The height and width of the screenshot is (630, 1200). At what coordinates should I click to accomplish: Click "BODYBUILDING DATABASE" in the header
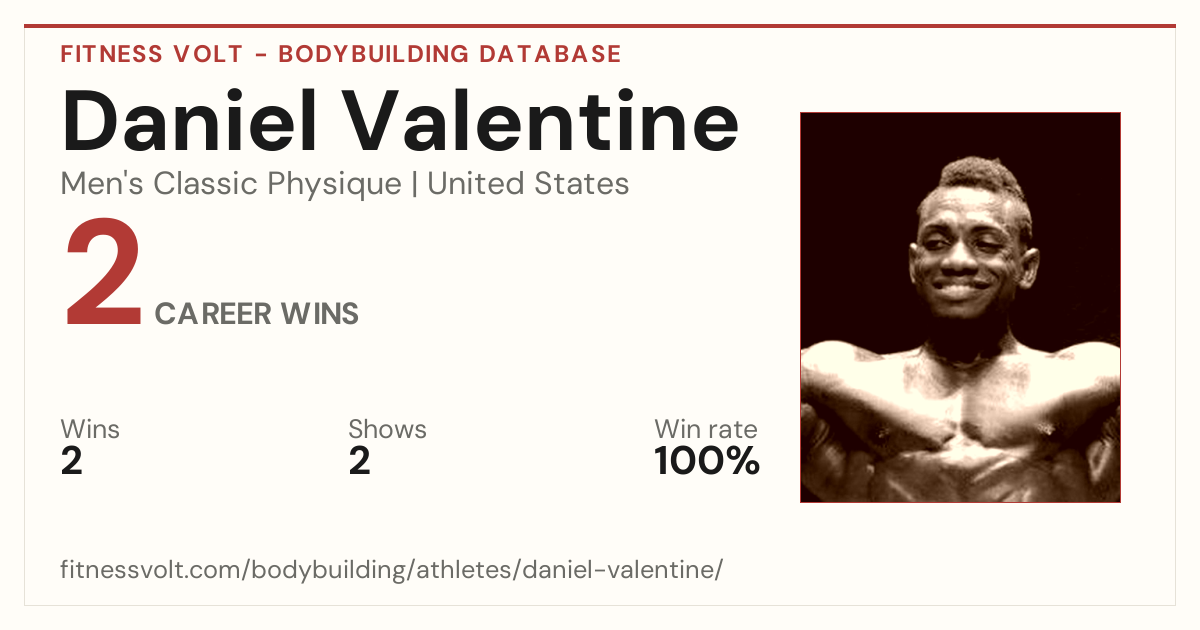click(x=450, y=54)
